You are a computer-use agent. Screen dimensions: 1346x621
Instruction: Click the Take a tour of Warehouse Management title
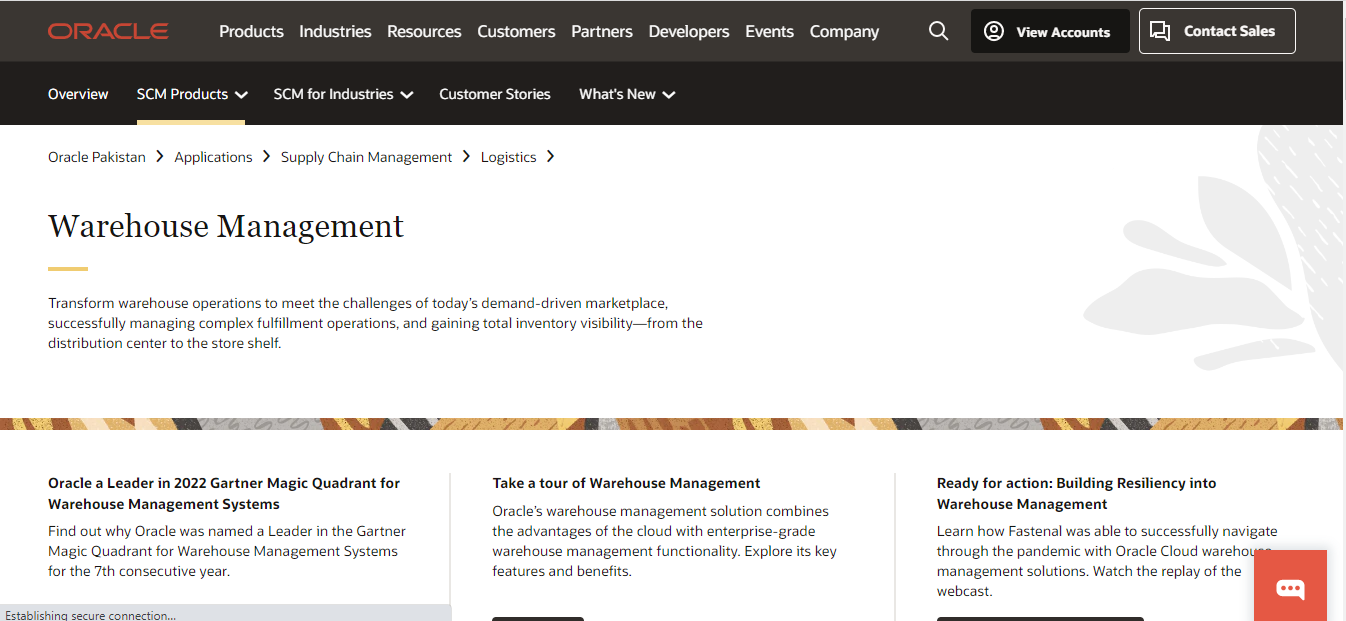[626, 483]
